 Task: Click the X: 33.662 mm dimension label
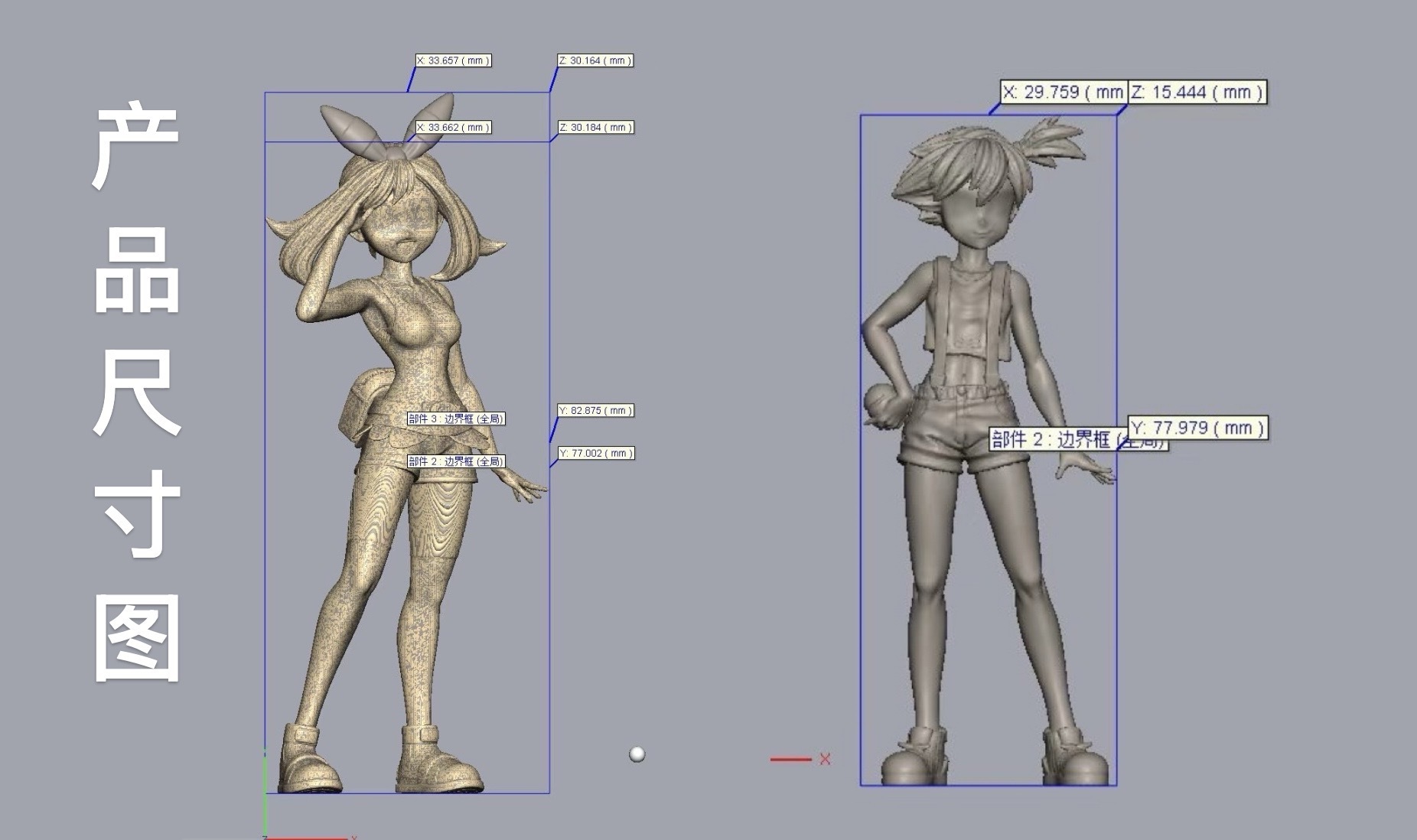[x=453, y=128]
